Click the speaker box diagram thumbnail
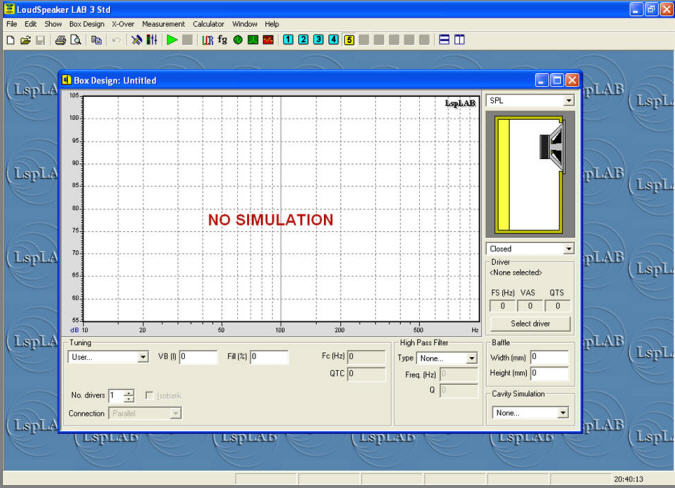This screenshot has width=675, height=488. click(530, 174)
